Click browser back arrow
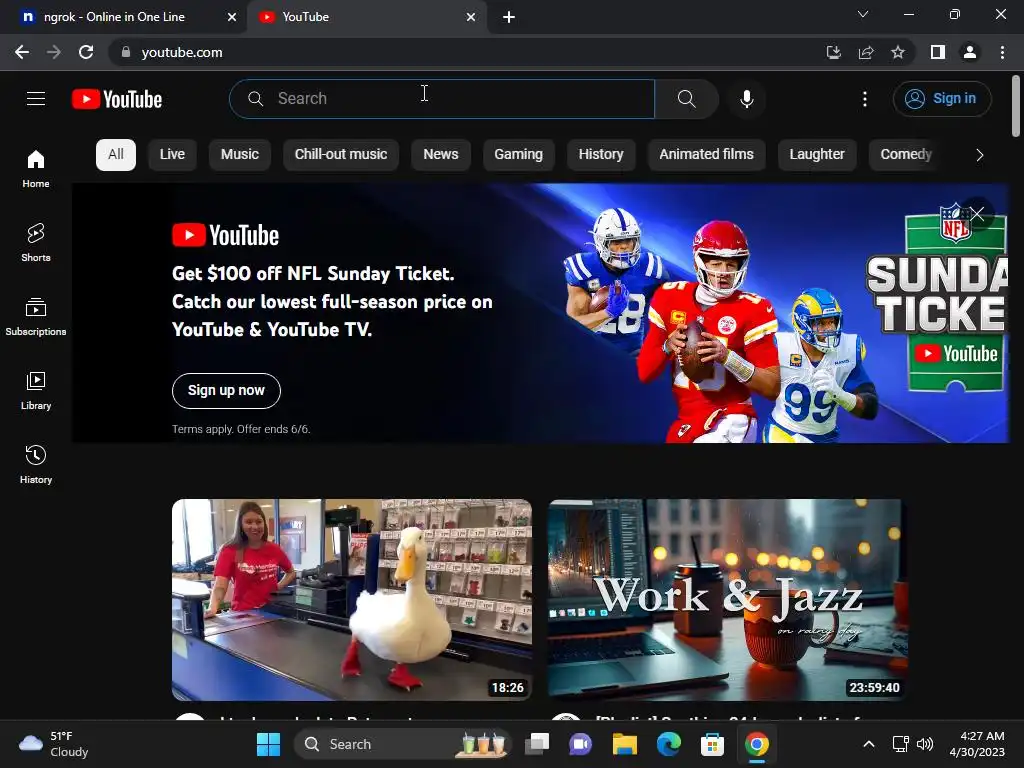1024x768 pixels. click(x=22, y=52)
